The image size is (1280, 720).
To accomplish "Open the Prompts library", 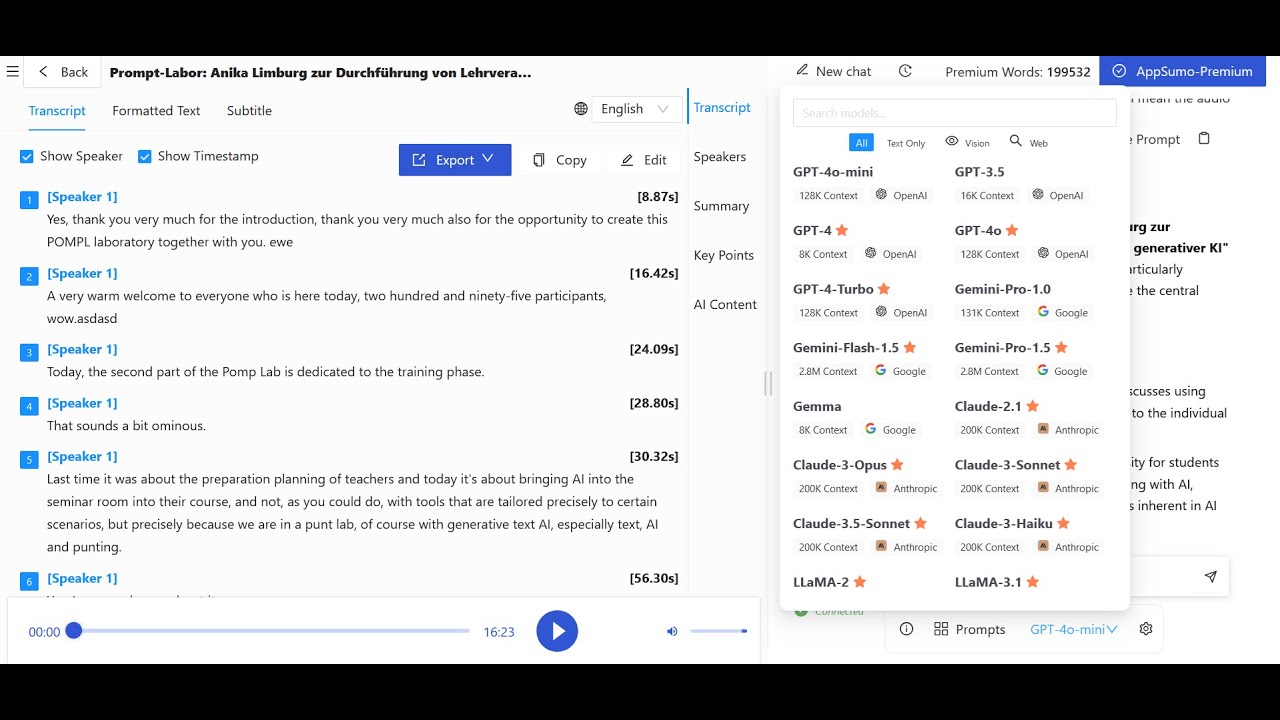I will click(969, 629).
